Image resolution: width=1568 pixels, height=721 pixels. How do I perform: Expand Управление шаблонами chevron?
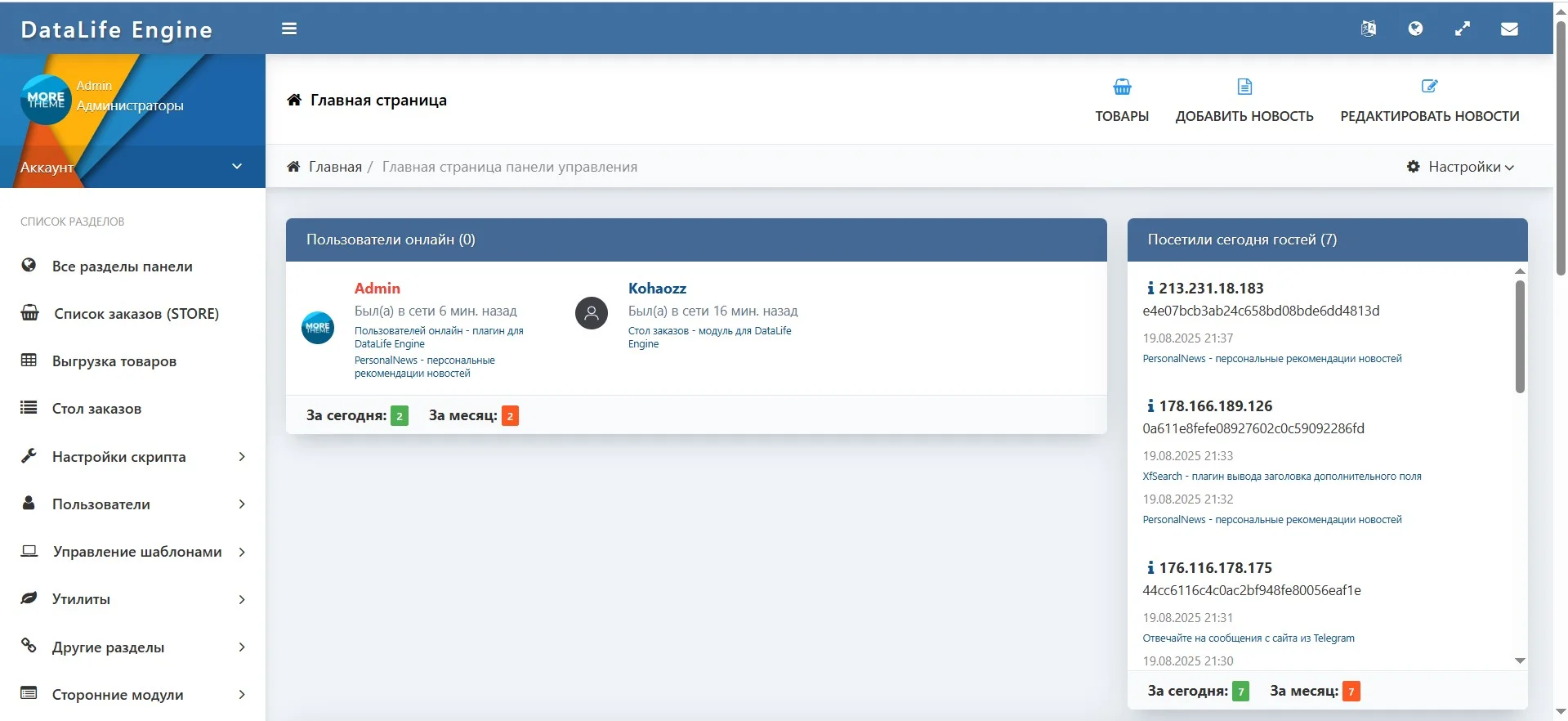(242, 552)
